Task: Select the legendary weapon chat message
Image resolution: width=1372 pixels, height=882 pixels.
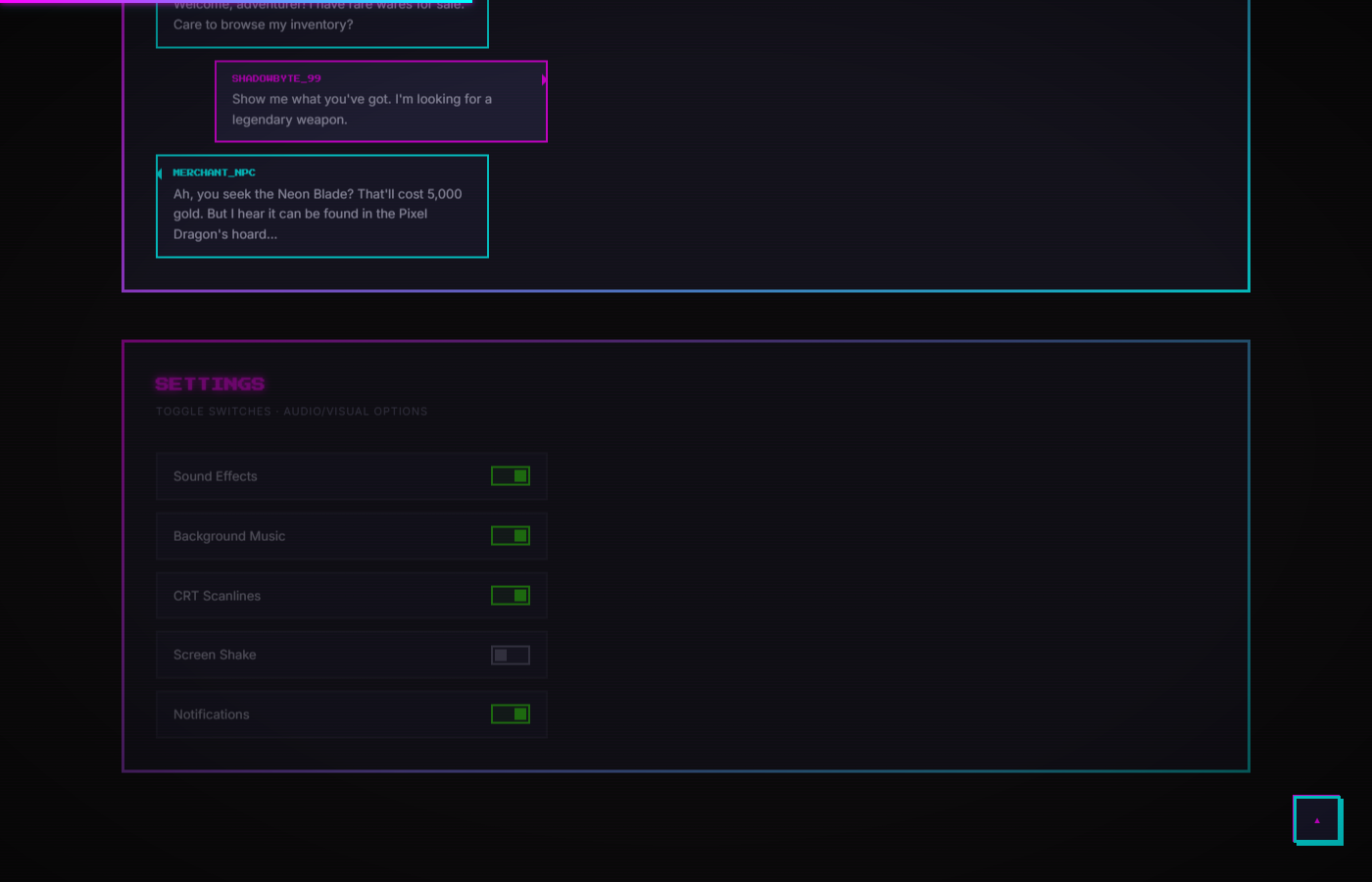Action: click(362, 109)
